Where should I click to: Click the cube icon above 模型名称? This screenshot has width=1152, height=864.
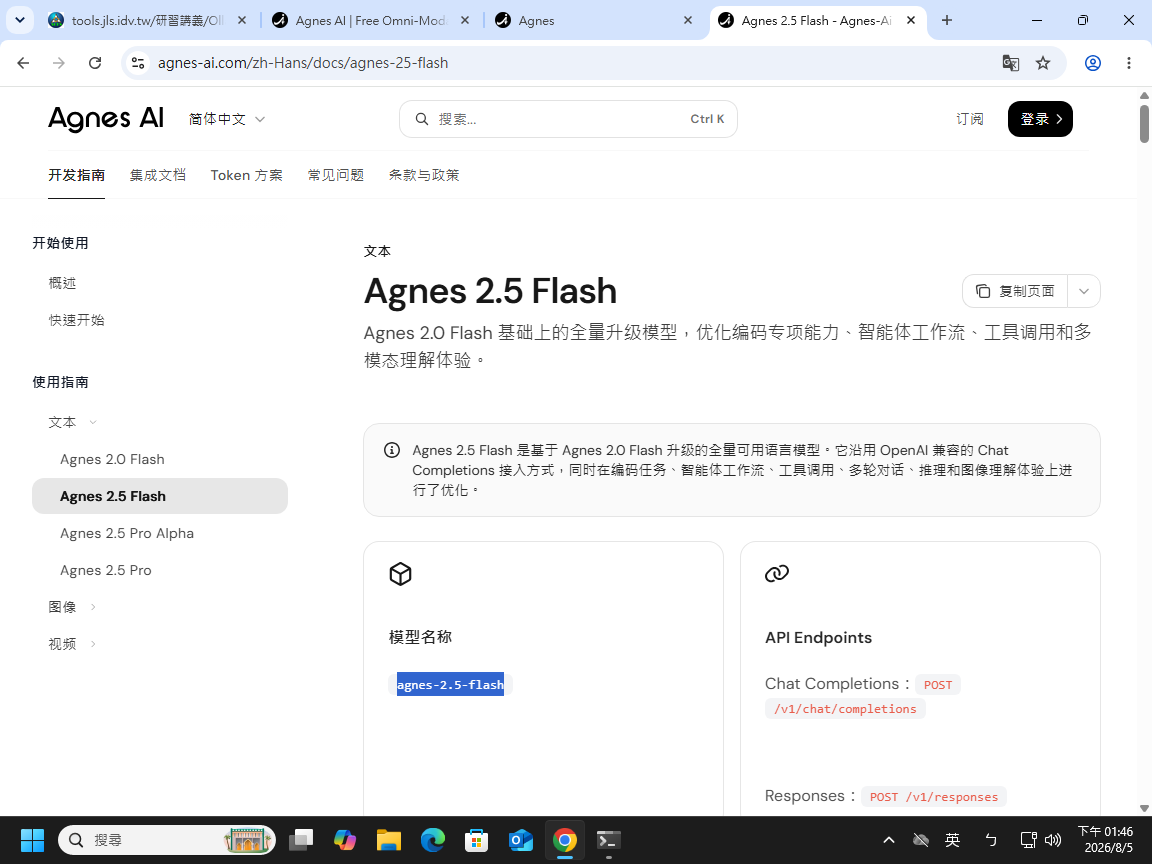tap(400, 574)
